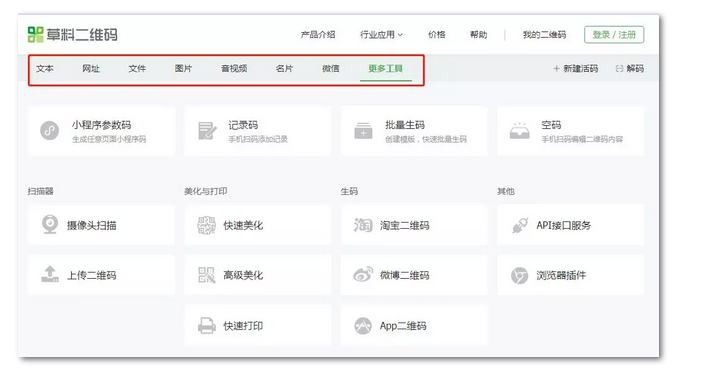Click the 批量生码 batch icon
Image resolution: width=702 pixels, height=376 pixels.
[363, 131]
